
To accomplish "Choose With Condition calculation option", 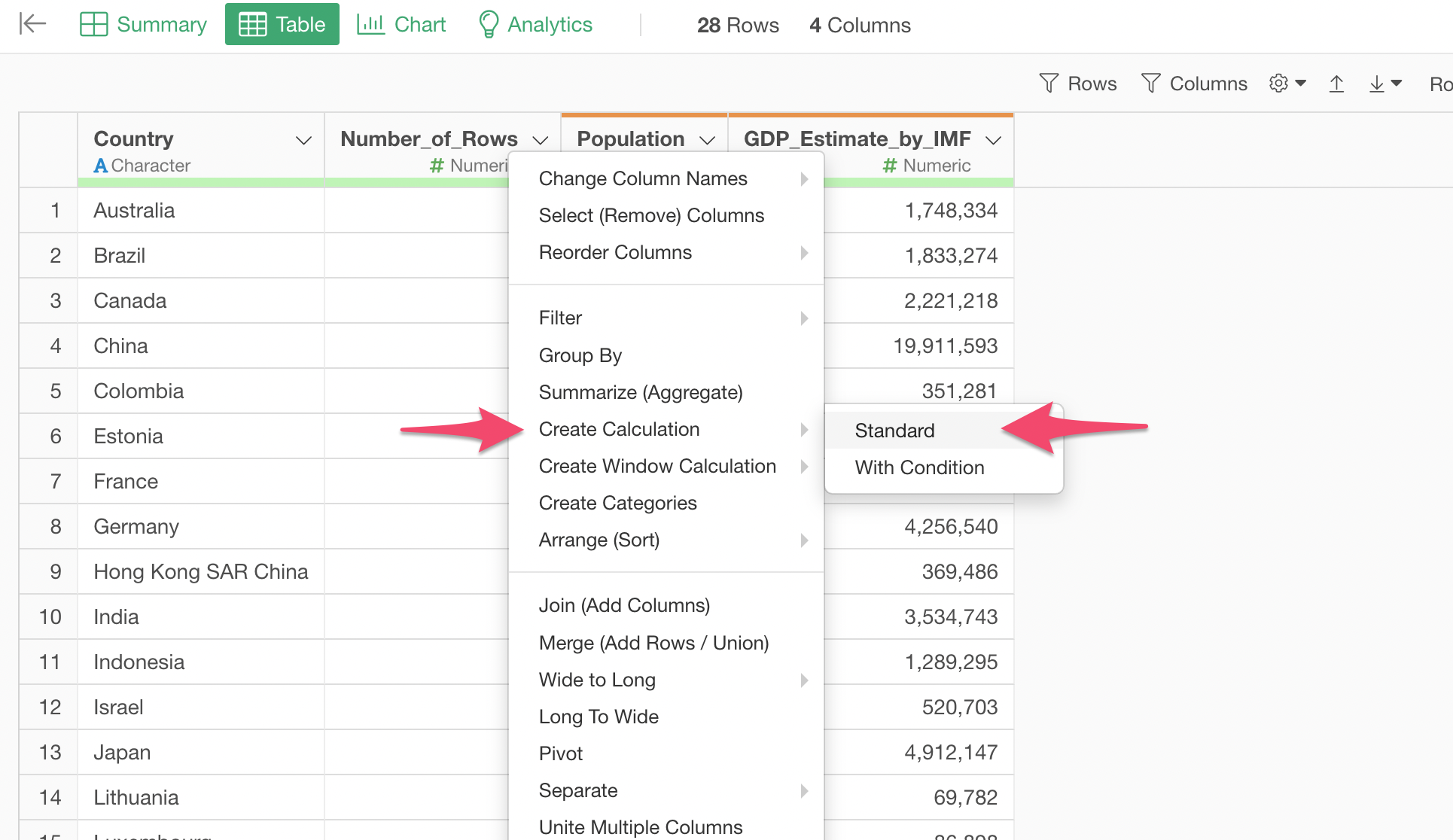I will tap(919, 467).
